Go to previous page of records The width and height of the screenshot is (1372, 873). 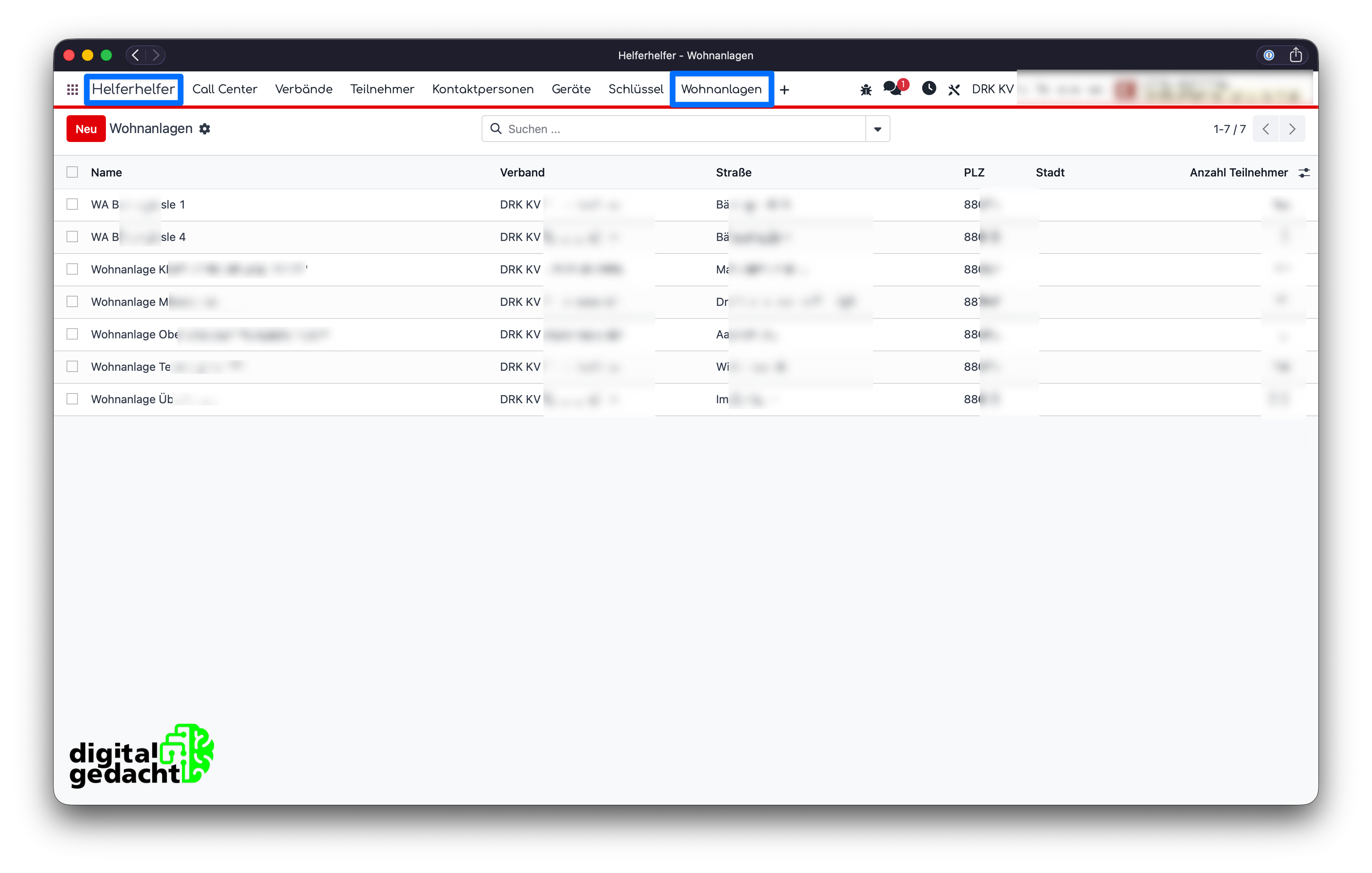(x=1266, y=129)
